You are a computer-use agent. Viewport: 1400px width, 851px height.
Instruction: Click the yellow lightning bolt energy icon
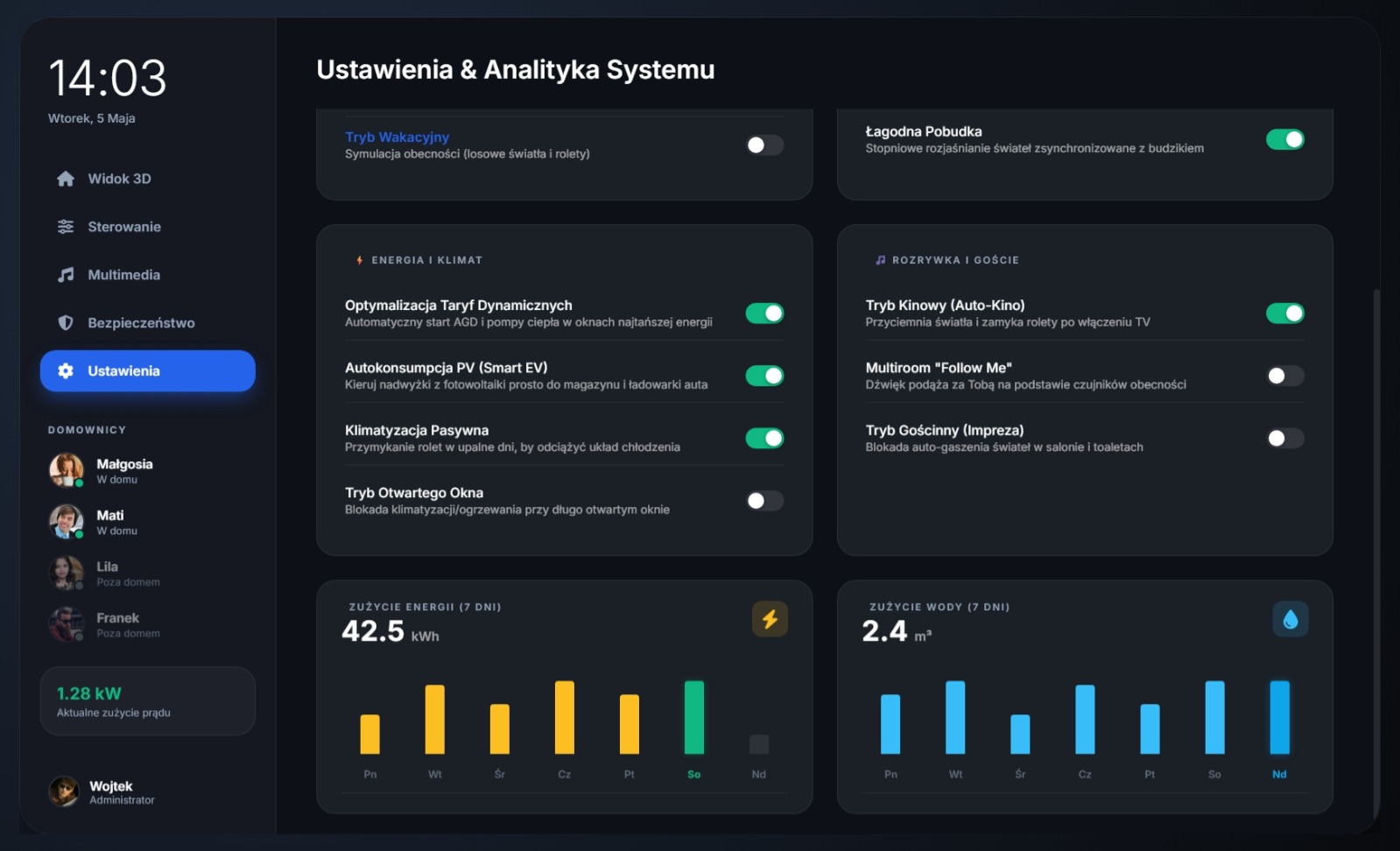(x=770, y=620)
